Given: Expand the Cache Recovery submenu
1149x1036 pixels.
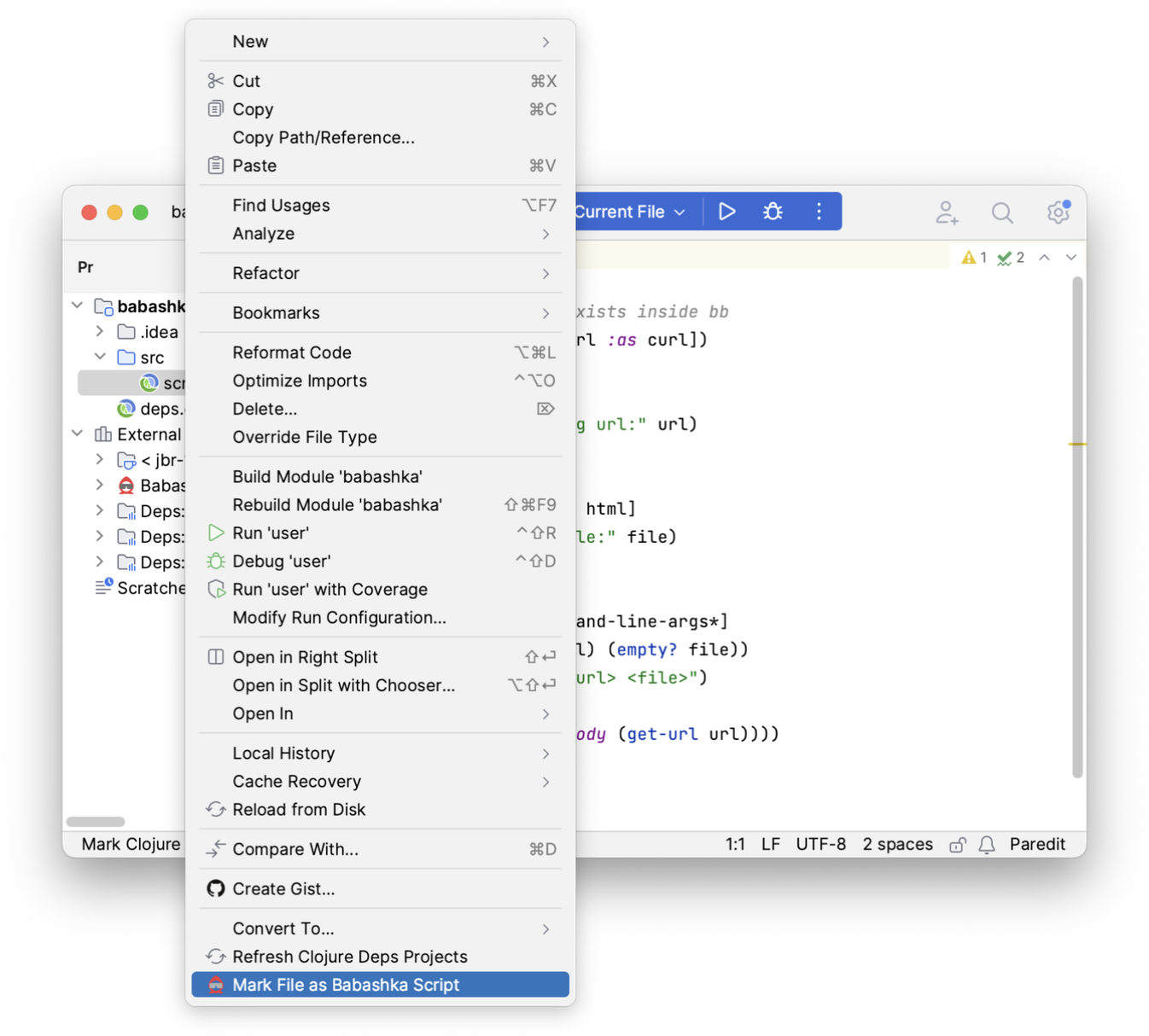Looking at the screenshot, I should coord(380,781).
